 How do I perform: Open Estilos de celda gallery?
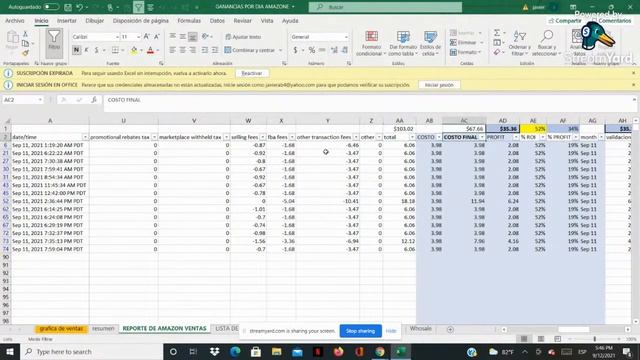pos(430,43)
